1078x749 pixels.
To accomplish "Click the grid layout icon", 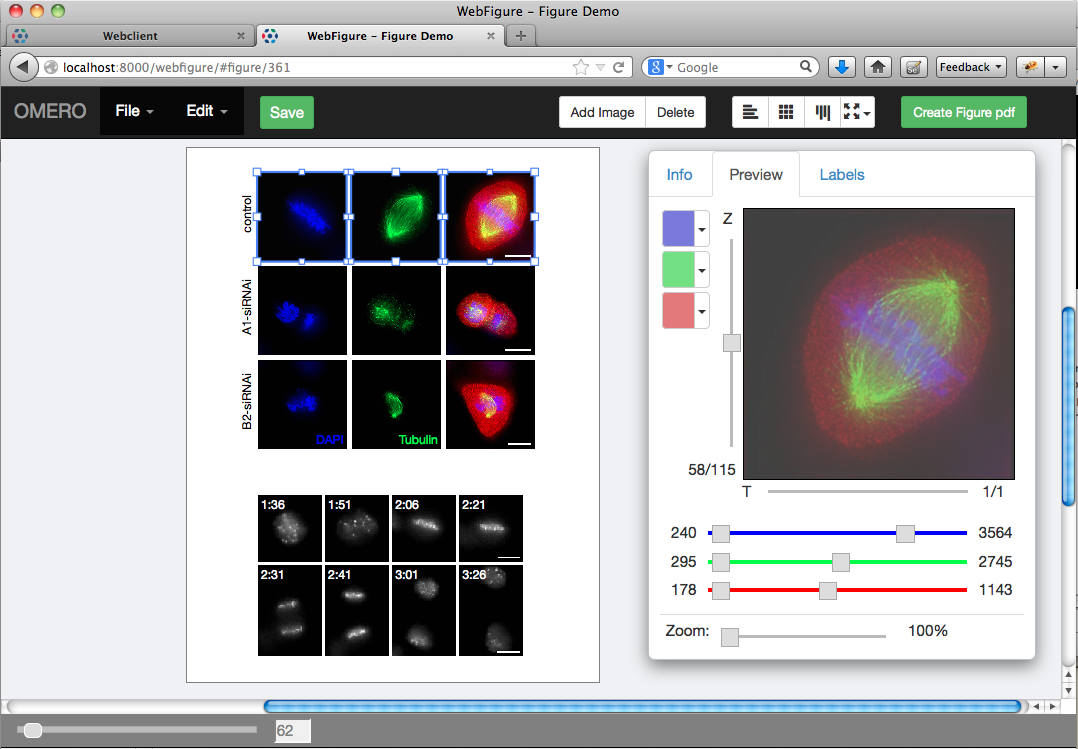I will coord(786,112).
